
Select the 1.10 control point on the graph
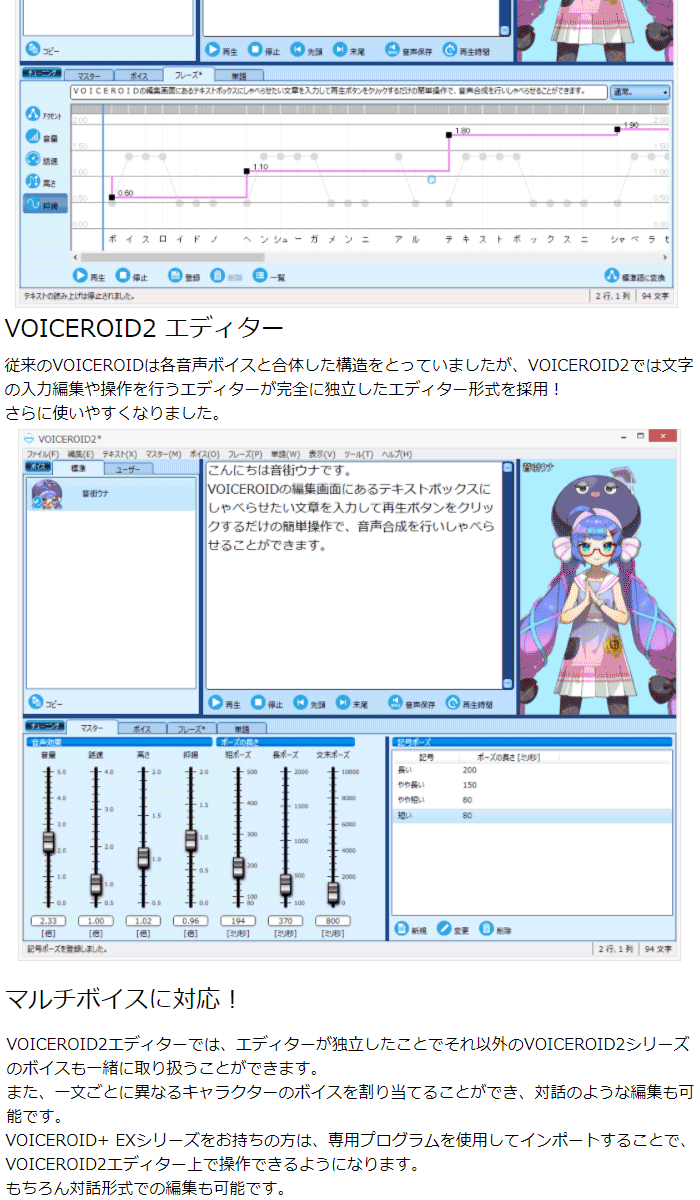[x=247, y=171]
